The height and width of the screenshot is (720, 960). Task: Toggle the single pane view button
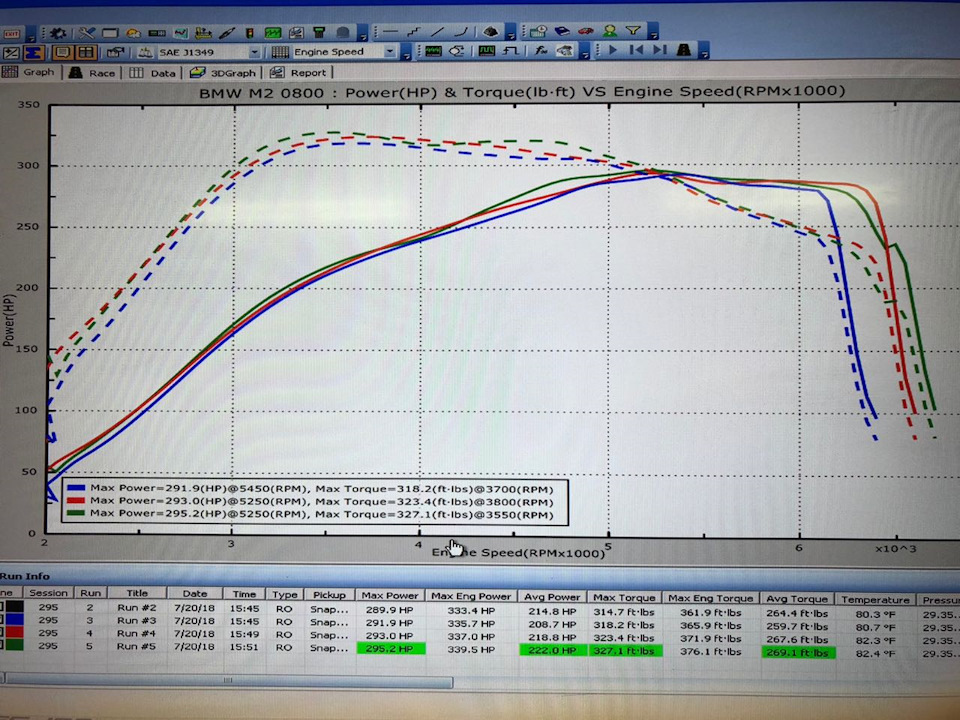pos(62,52)
